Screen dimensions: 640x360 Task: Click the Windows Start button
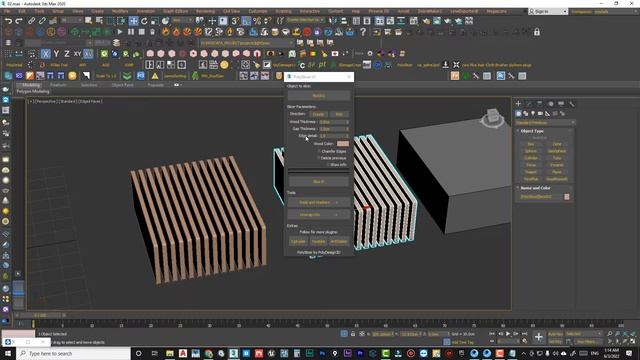click(8, 353)
